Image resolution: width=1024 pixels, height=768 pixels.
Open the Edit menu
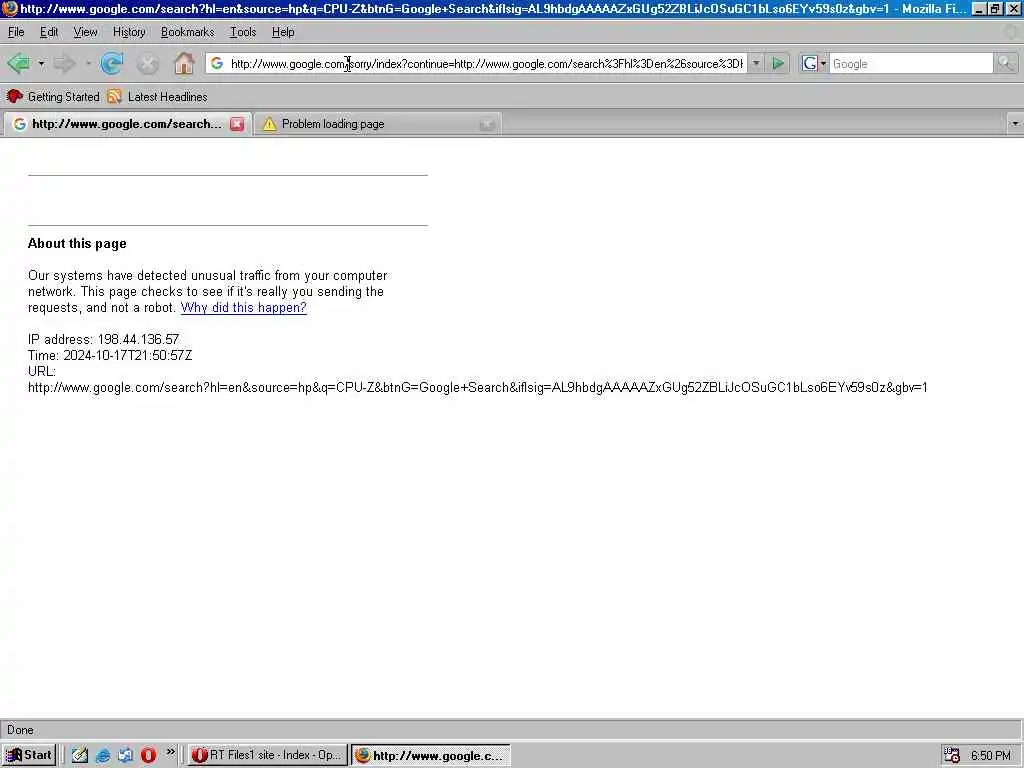pyautogui.click(x=49, y=32)
